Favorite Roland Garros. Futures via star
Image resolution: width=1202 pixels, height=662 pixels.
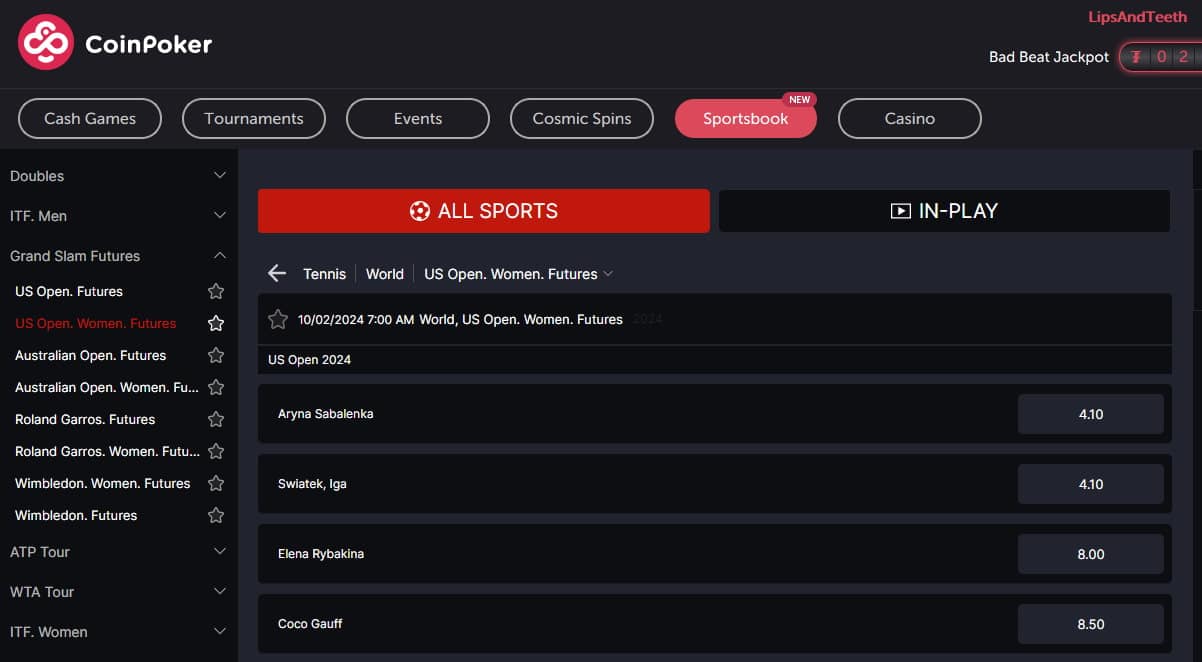click(x=215, y=420)
